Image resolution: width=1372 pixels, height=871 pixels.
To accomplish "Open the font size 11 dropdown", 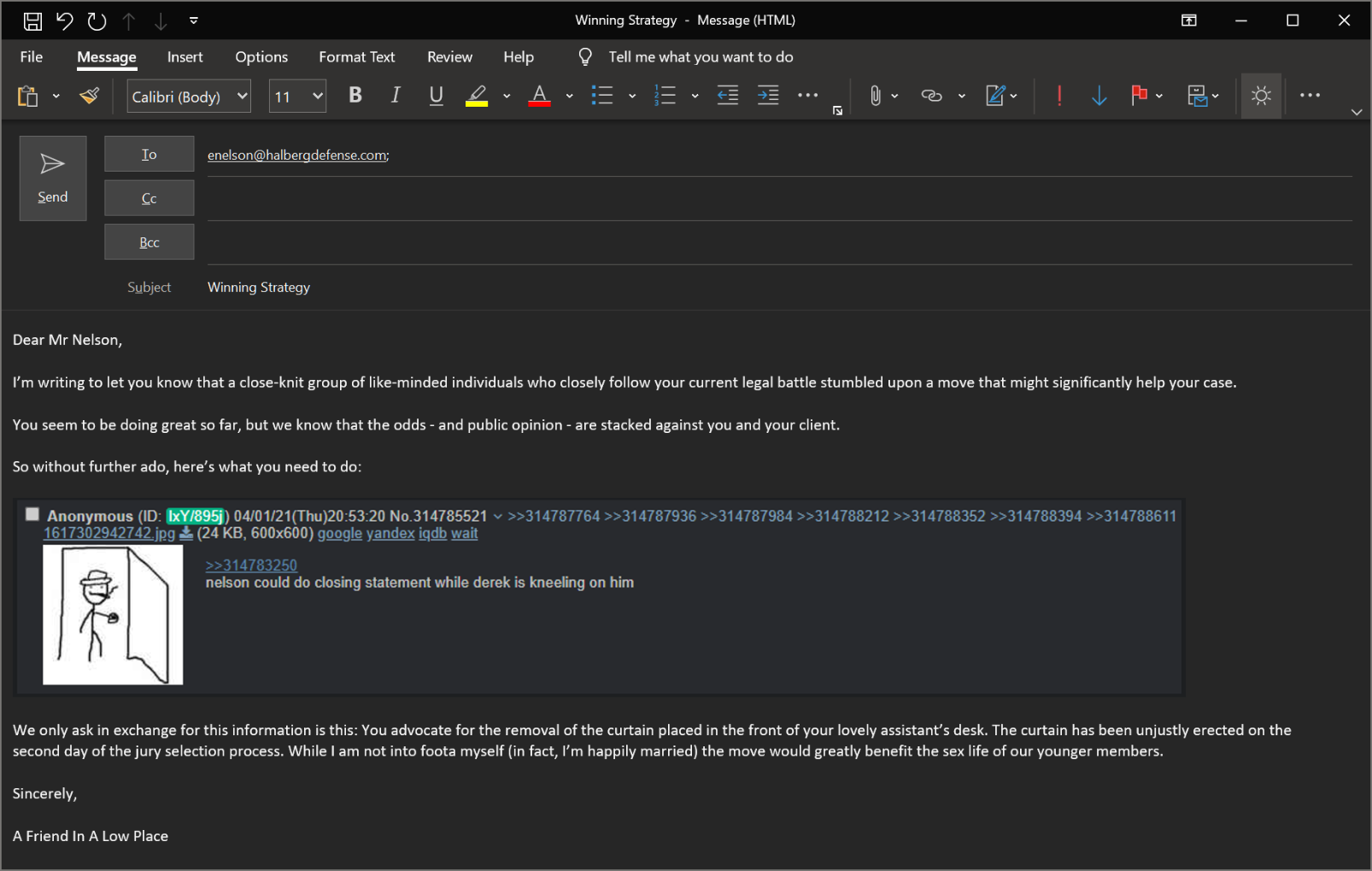I will pos(297,96).
